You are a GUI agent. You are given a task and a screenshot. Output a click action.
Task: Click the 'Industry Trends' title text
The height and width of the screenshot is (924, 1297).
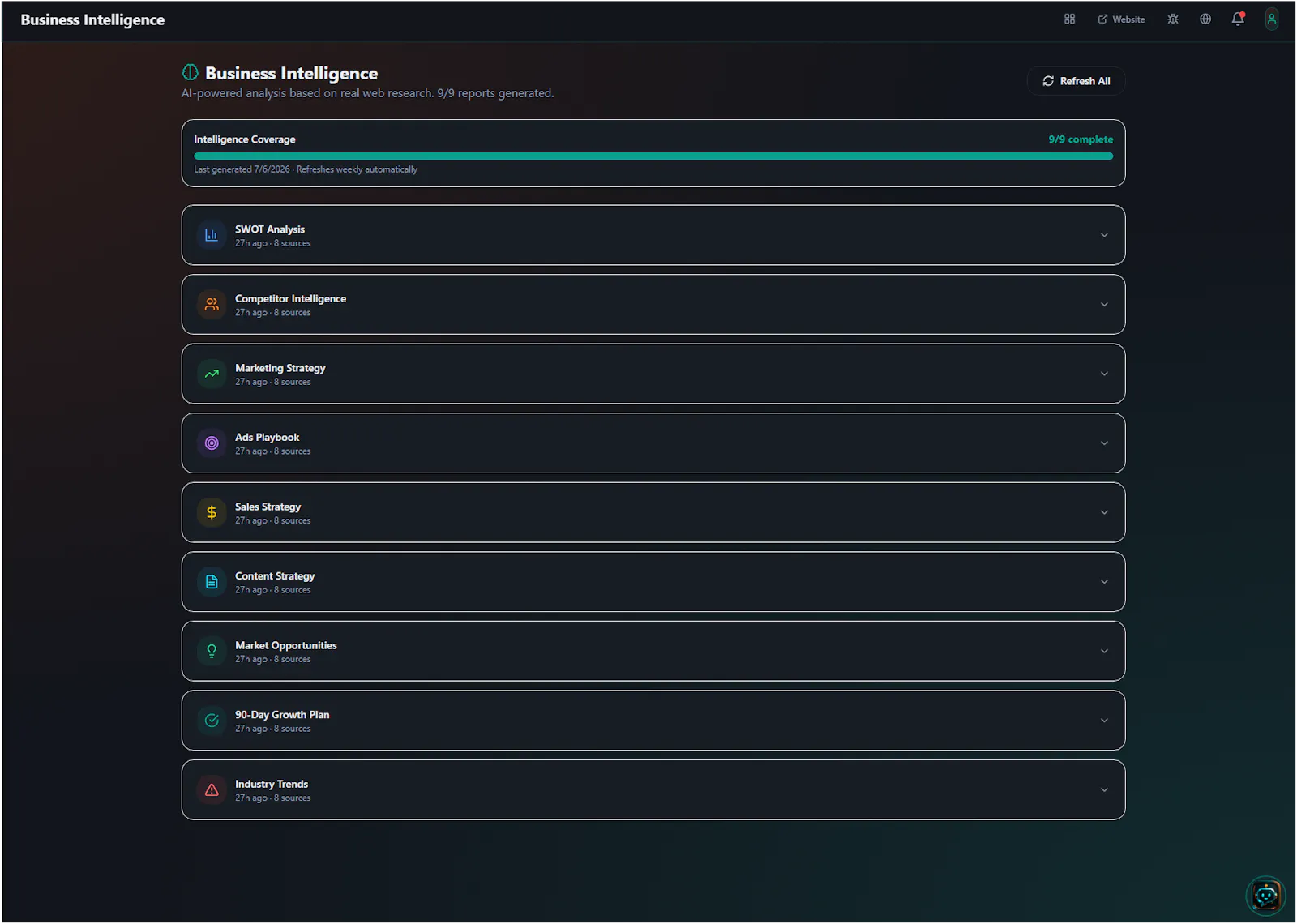(x=272, y=784)
